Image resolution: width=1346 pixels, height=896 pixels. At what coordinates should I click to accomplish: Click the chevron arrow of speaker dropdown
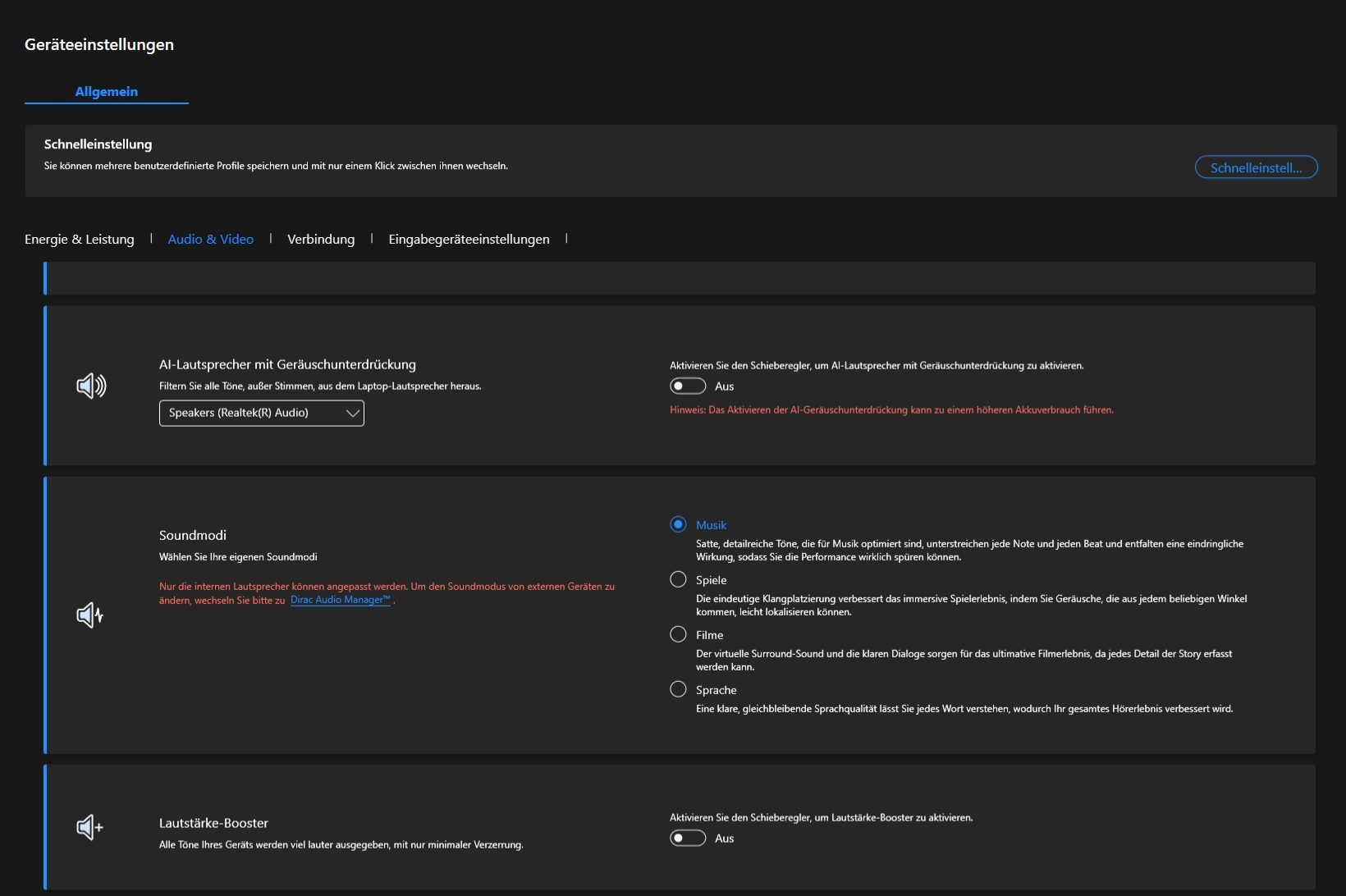pos(353,413)
